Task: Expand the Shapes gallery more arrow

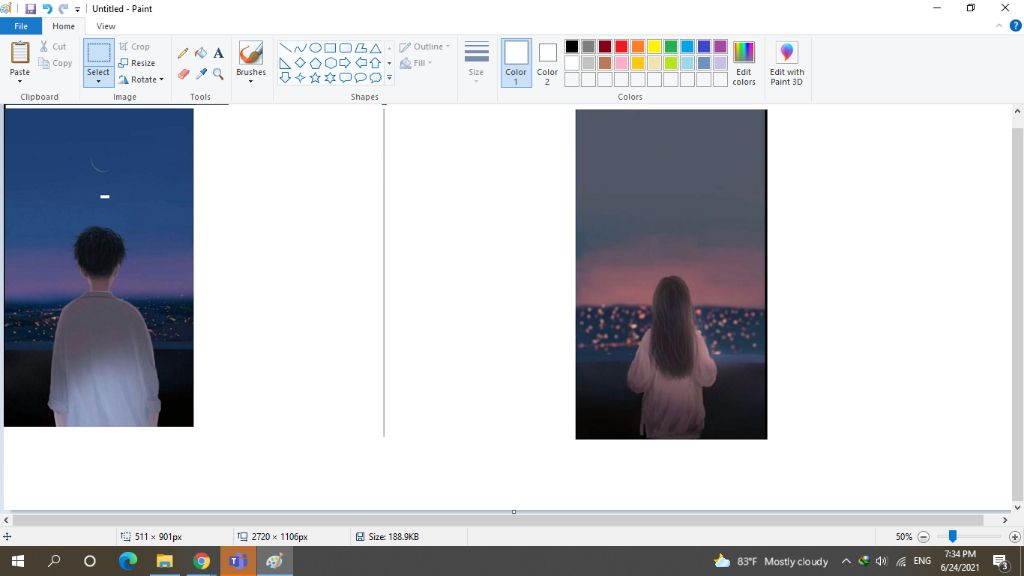Action: click(389, 78)
